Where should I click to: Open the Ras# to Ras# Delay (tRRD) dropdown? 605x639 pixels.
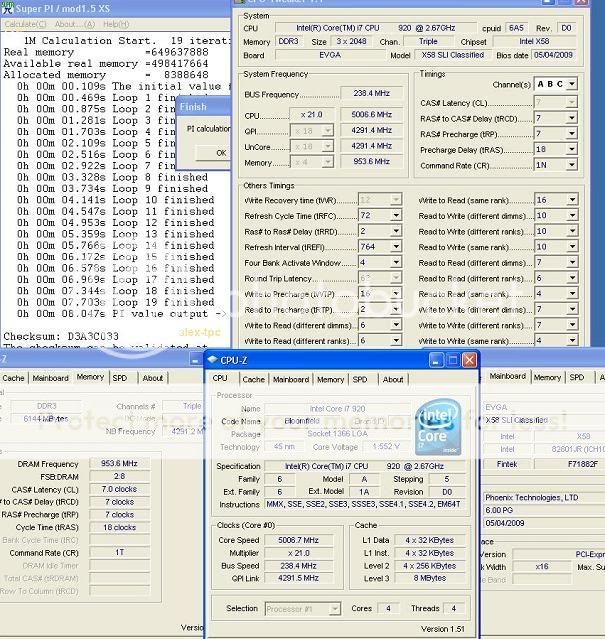coord(396,231)
